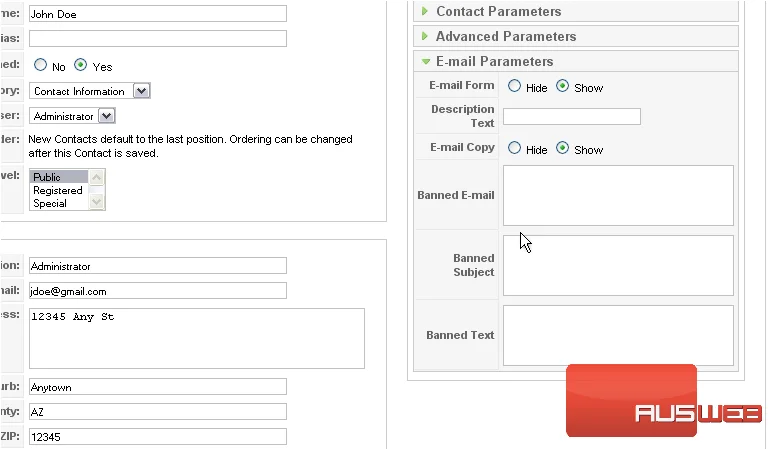Click the Banned Text text area
Viewport: 776px width, 450px height.
coord(618,335)
